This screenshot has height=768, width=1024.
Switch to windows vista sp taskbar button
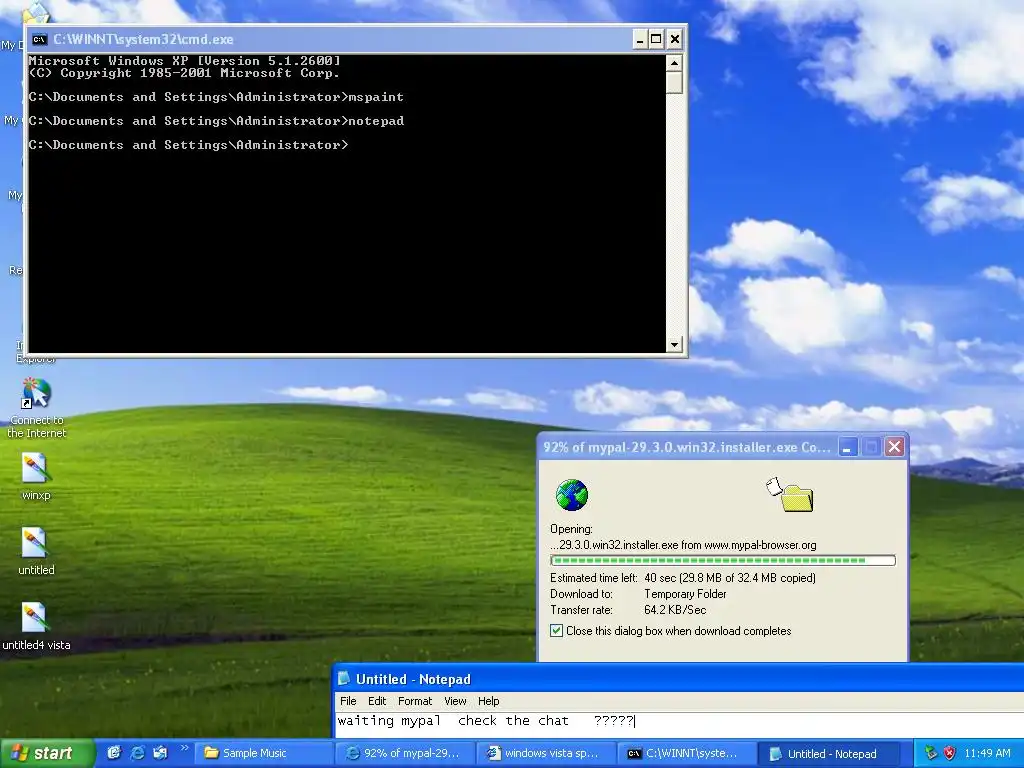pos(545,753)
